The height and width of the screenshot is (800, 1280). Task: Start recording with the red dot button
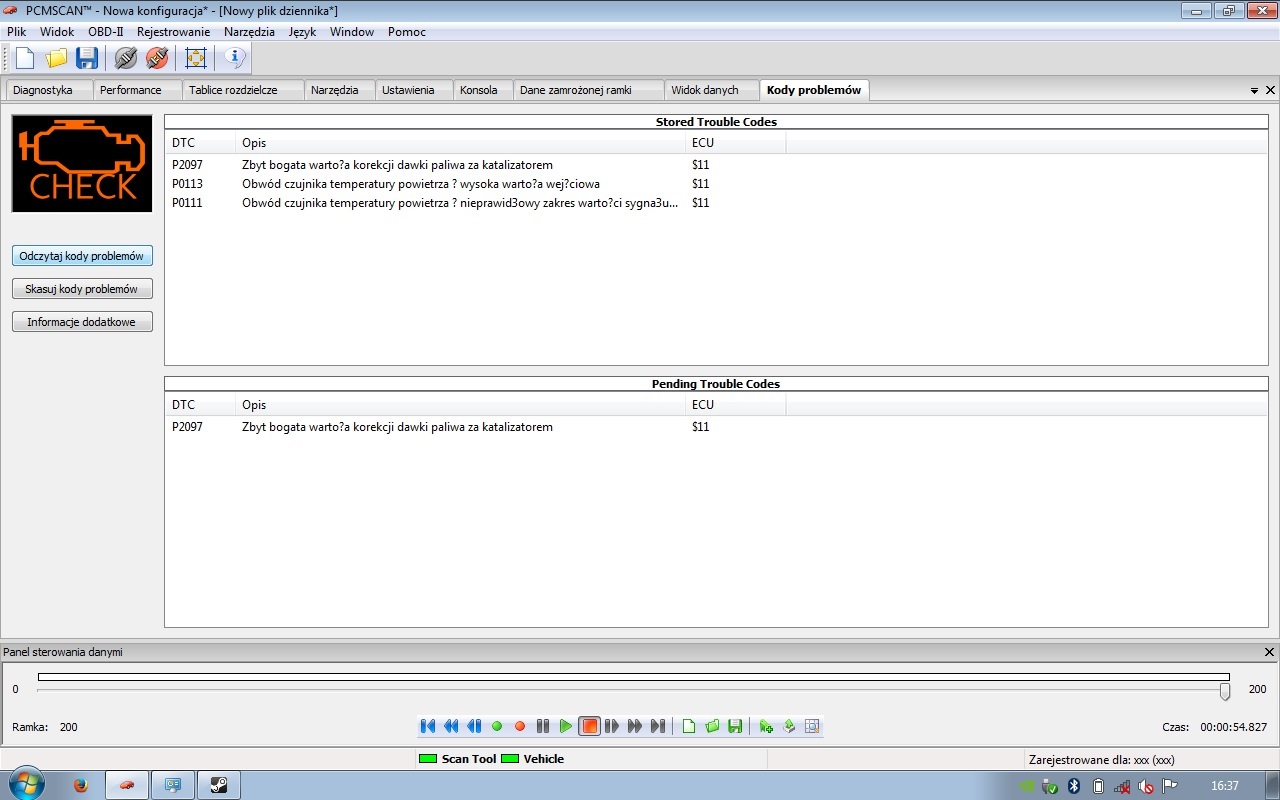coord(520,726)
